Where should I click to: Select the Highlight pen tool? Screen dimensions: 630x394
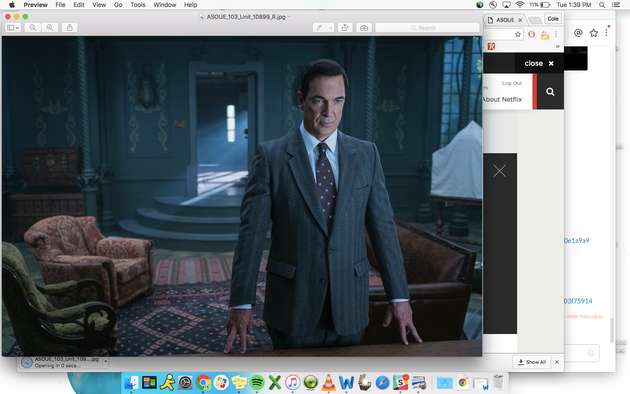point(320,28)
